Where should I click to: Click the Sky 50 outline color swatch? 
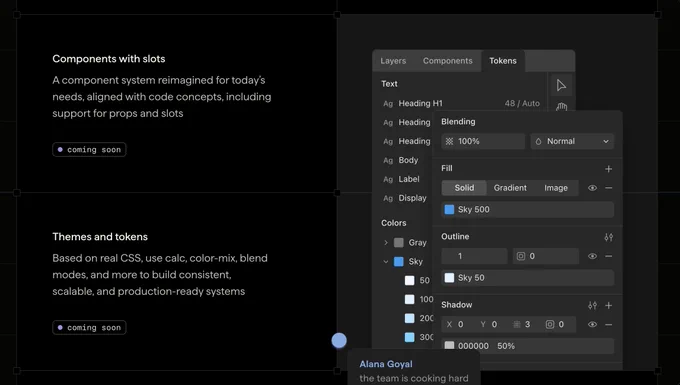(x=449, y=278)
